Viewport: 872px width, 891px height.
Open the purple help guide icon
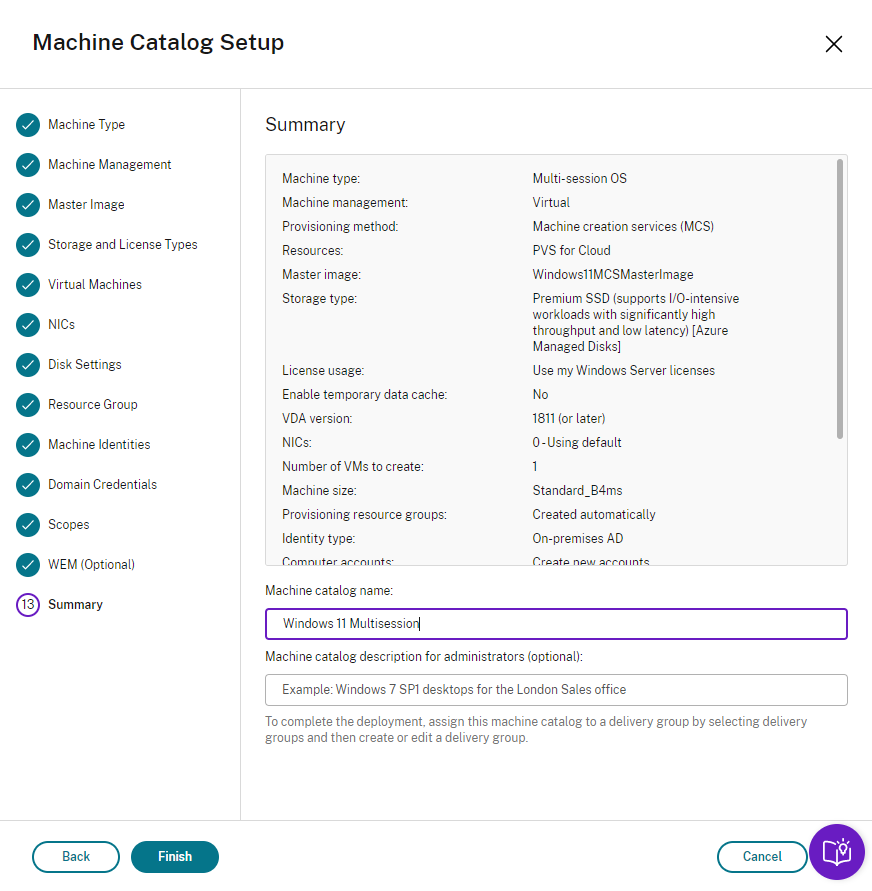pyautogui.click(x=836, y=852)
